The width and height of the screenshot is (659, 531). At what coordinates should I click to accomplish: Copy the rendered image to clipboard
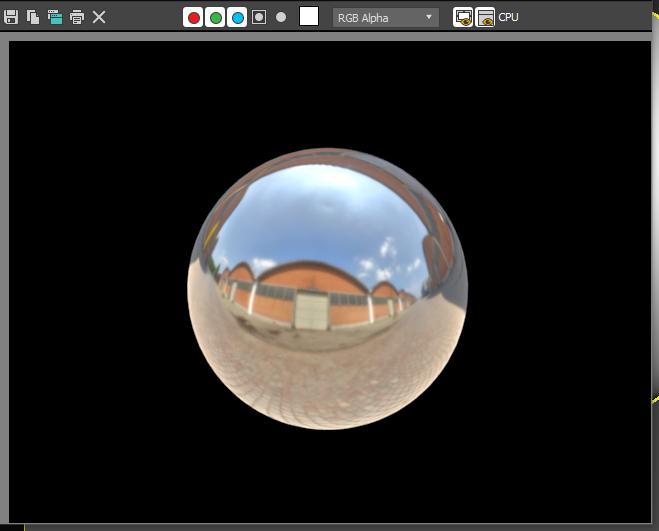click(x=33, y=17)
